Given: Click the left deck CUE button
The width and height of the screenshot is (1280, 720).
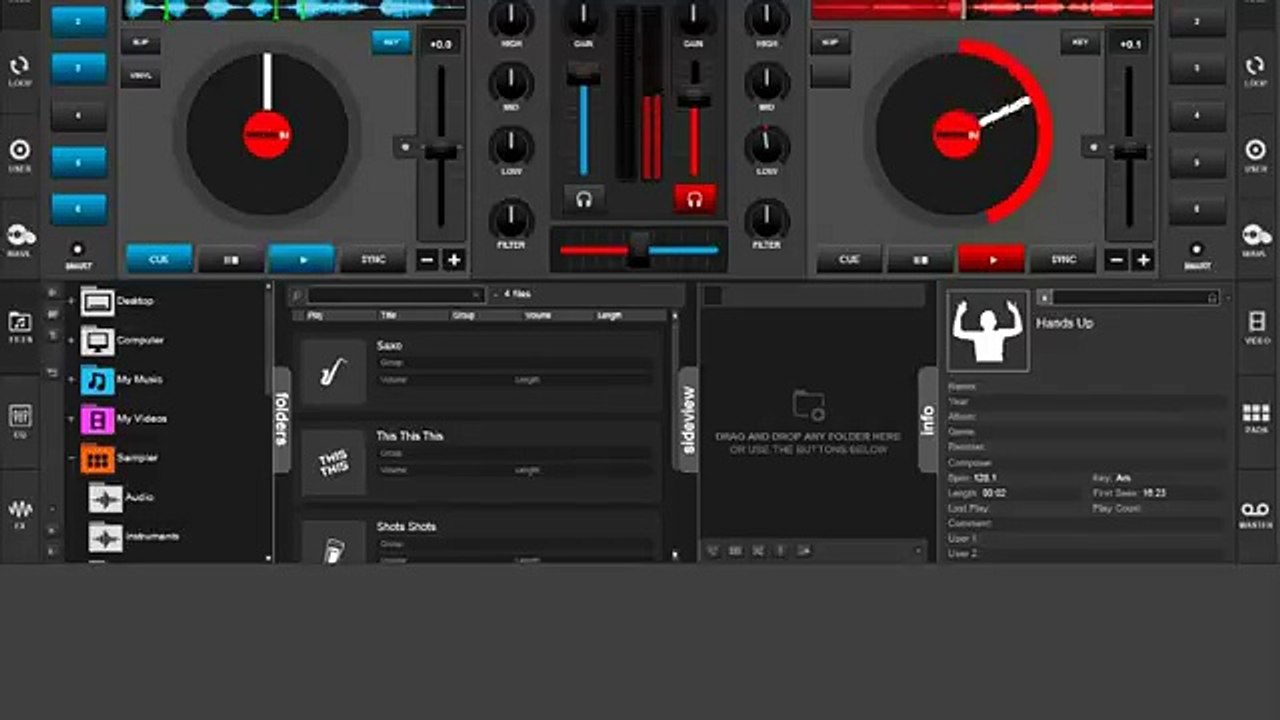Looking at the screenshot, I should pyautogui.click(x=159, y=259).
